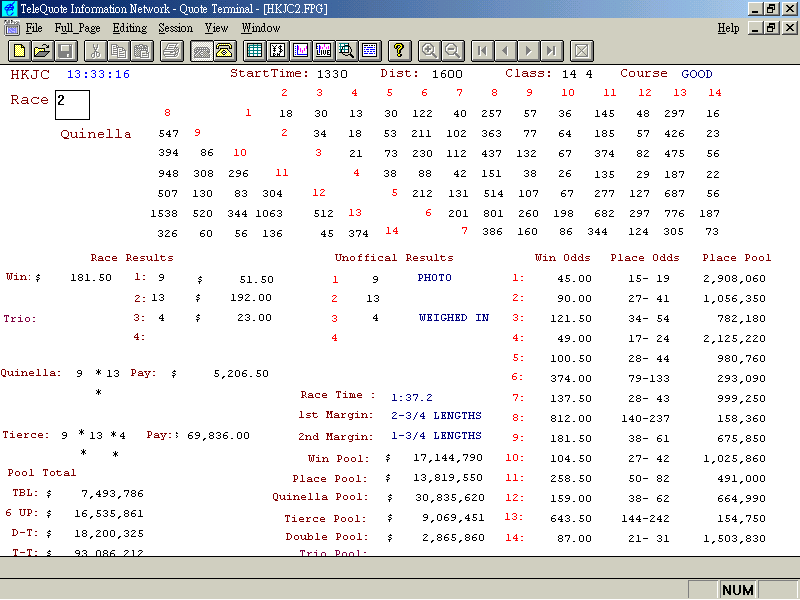Click the 6 UP total 16,535,861
The image size is (800, 600).
pyautogui.click(x=109, y=514)
